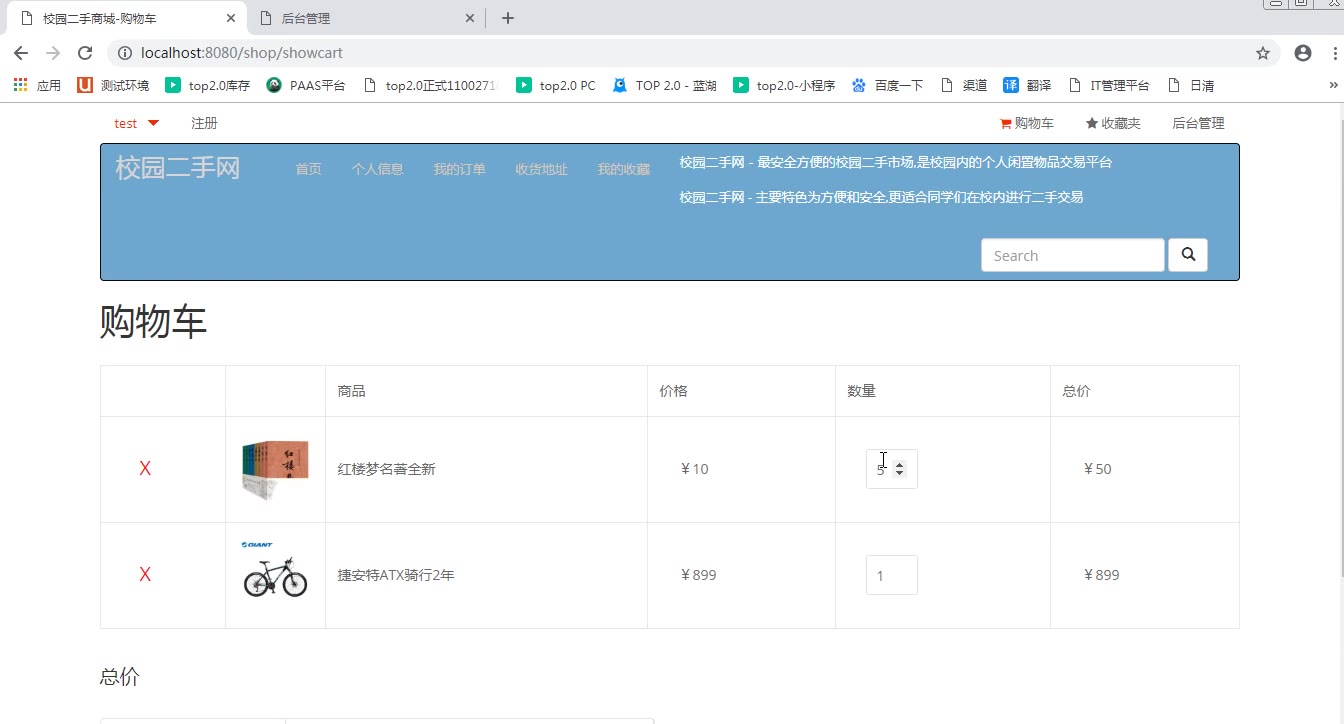Click the browser reload button
Viewport: 1344px width, 724px height.
(85, 53)
